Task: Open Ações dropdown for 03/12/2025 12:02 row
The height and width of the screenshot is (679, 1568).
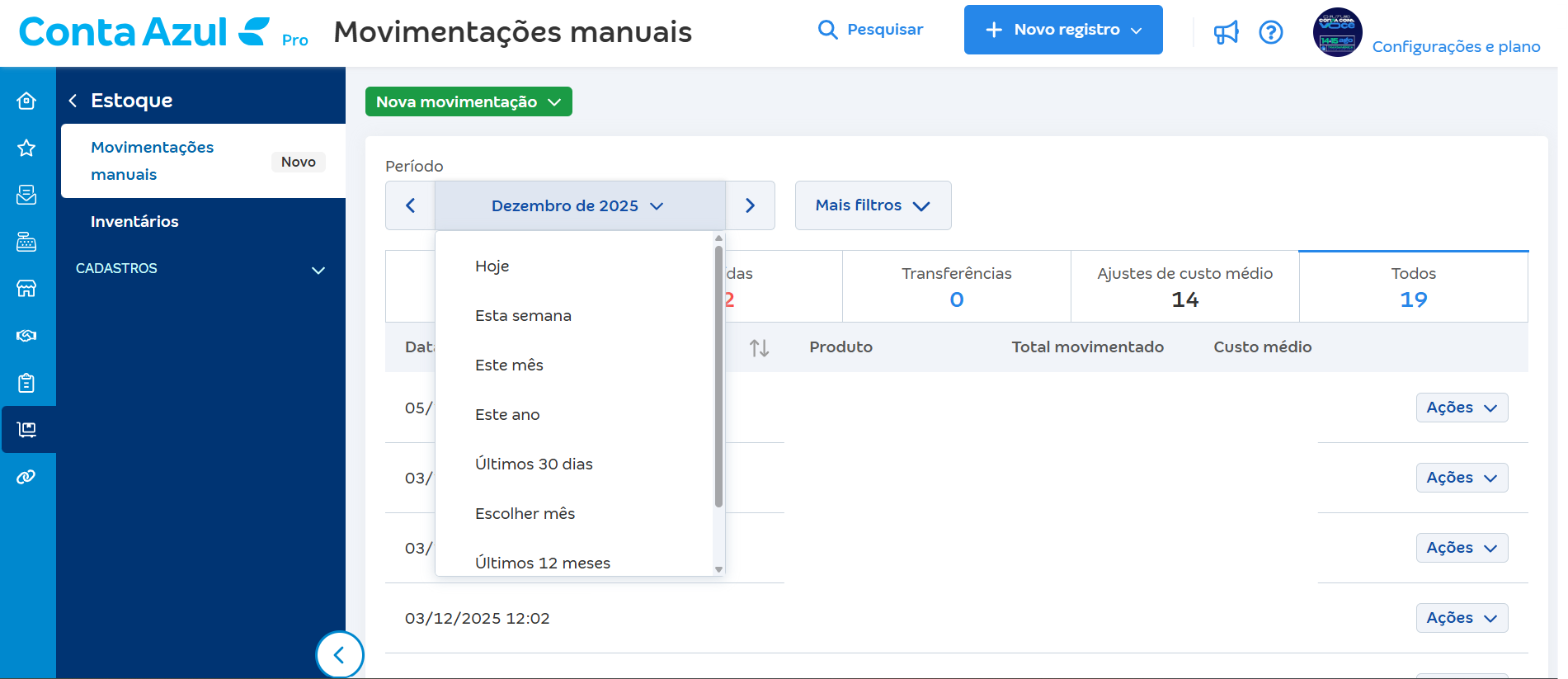Action: (x=1462, y=618)
